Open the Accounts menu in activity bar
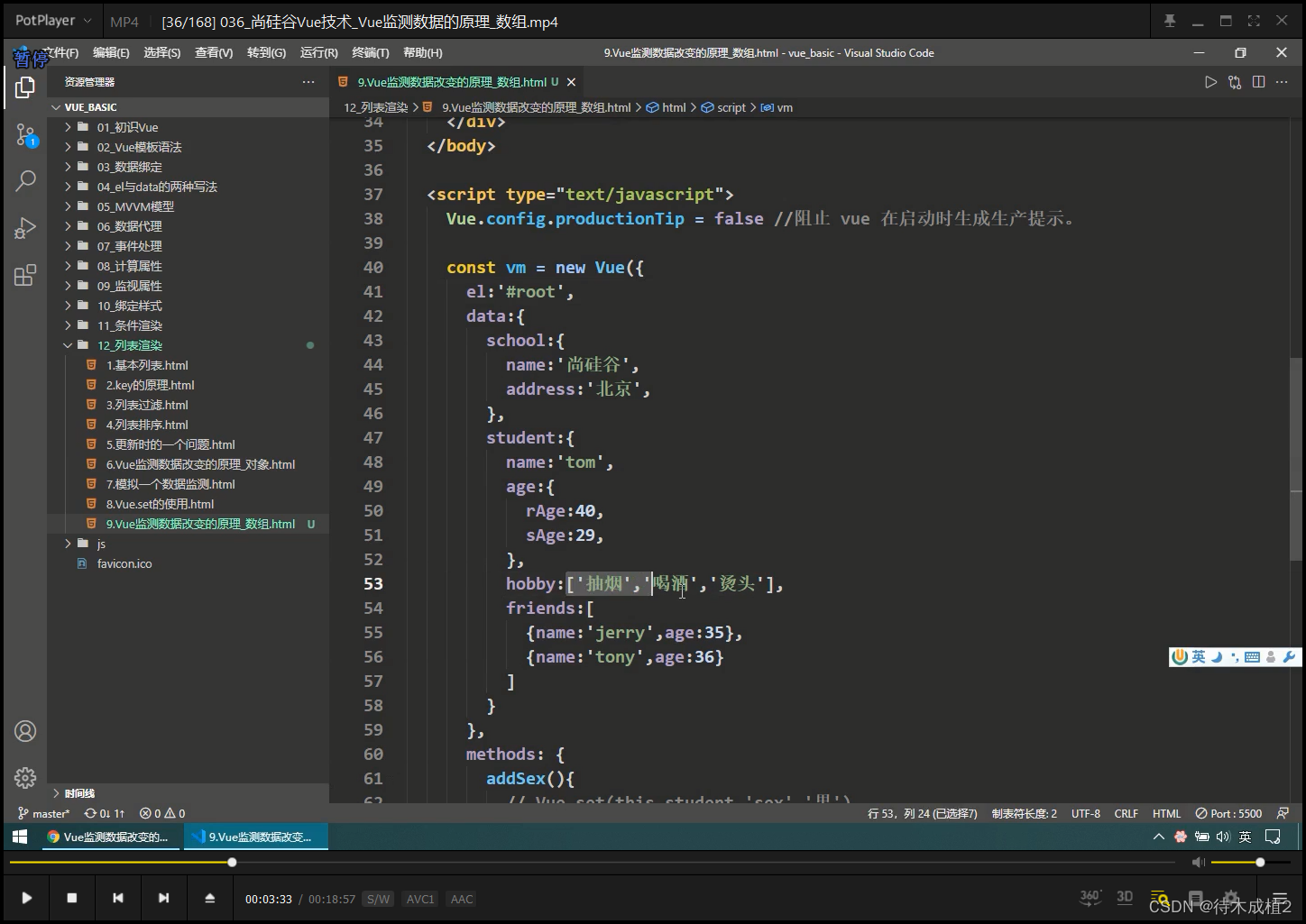 (25, 731)
